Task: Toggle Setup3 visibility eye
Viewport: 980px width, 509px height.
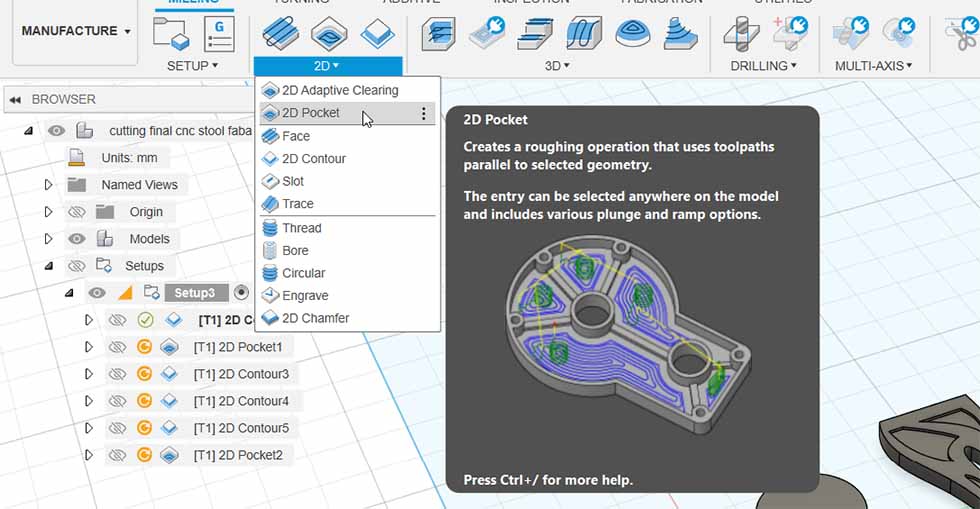Action: click(96, 293)
